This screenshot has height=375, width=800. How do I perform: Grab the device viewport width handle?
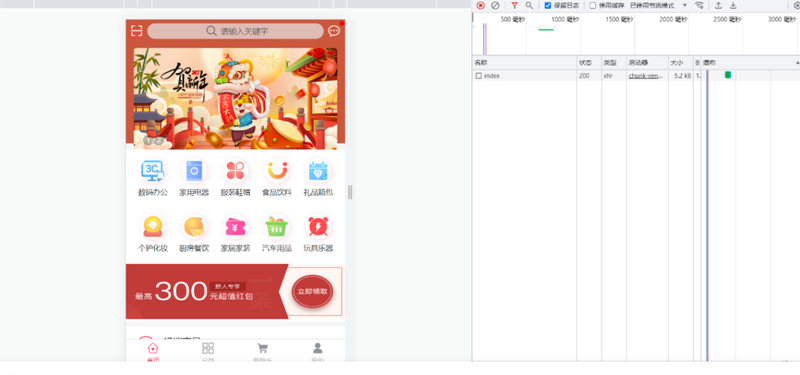pyautogui.click(x=350, y=192)
